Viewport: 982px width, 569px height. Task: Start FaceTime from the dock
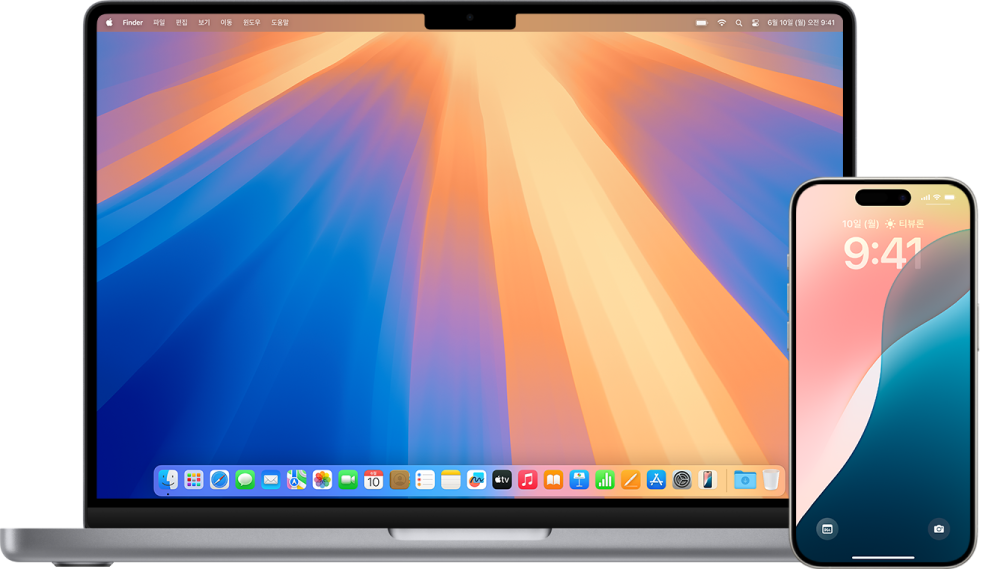348,480
